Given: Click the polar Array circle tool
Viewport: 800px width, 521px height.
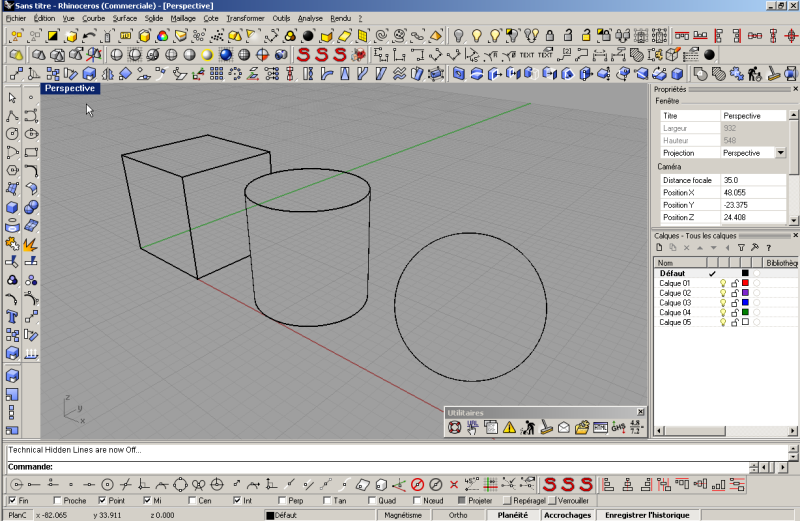Looking at the screenshot, I should (x=235, y=74).
